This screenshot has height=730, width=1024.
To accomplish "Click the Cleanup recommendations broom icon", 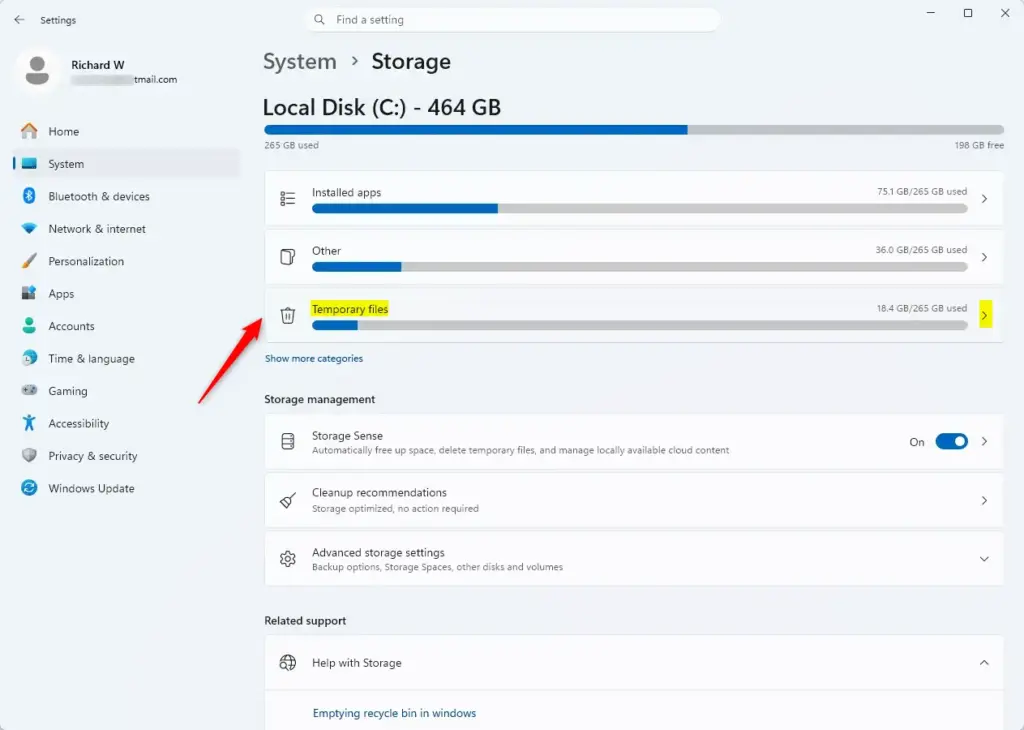I will click(287, 500).
